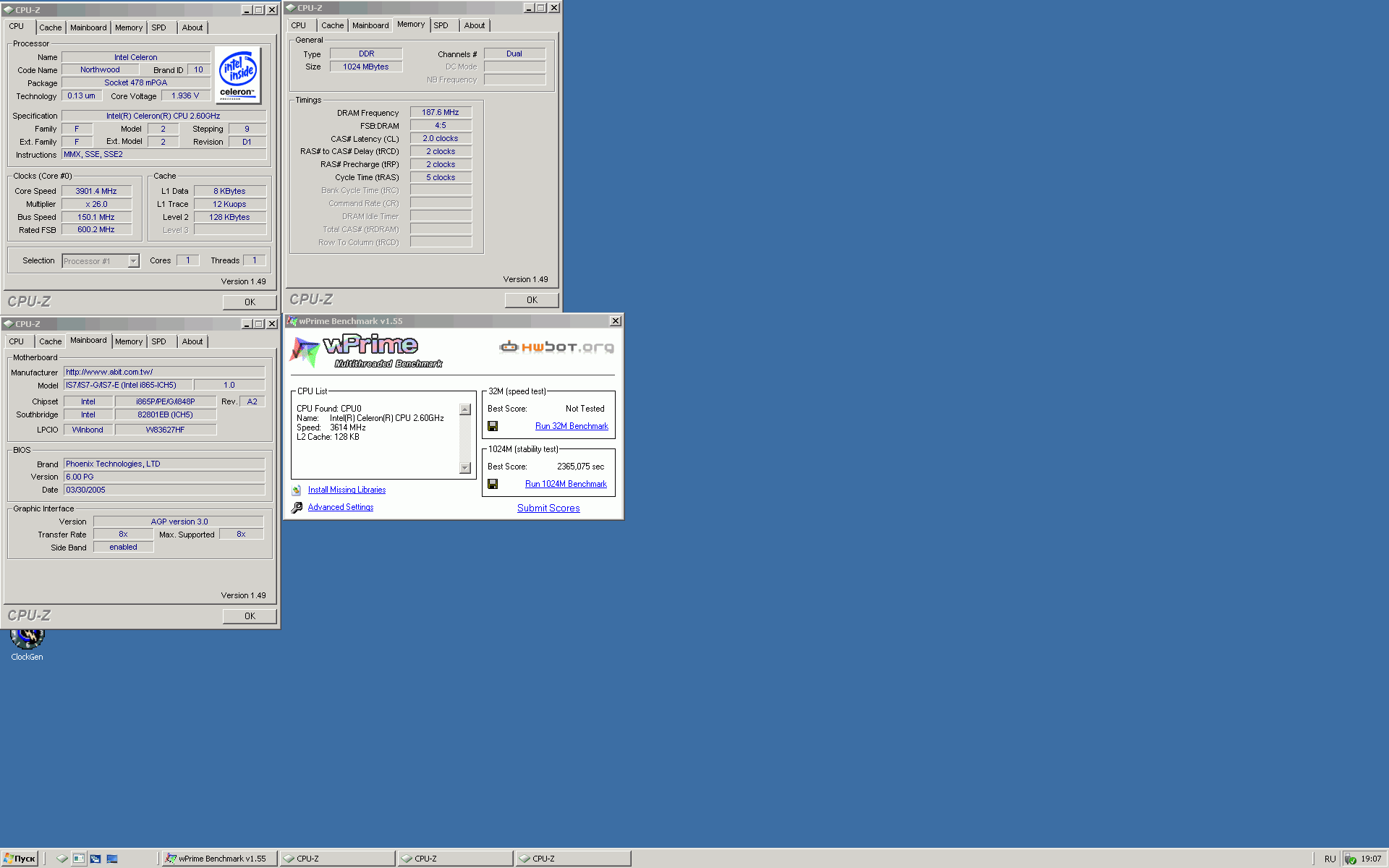Click the Specification Intel Celeron 2.60GHz field
The height and width of the screenshot is (868, 1389).
tap(163, 116)
